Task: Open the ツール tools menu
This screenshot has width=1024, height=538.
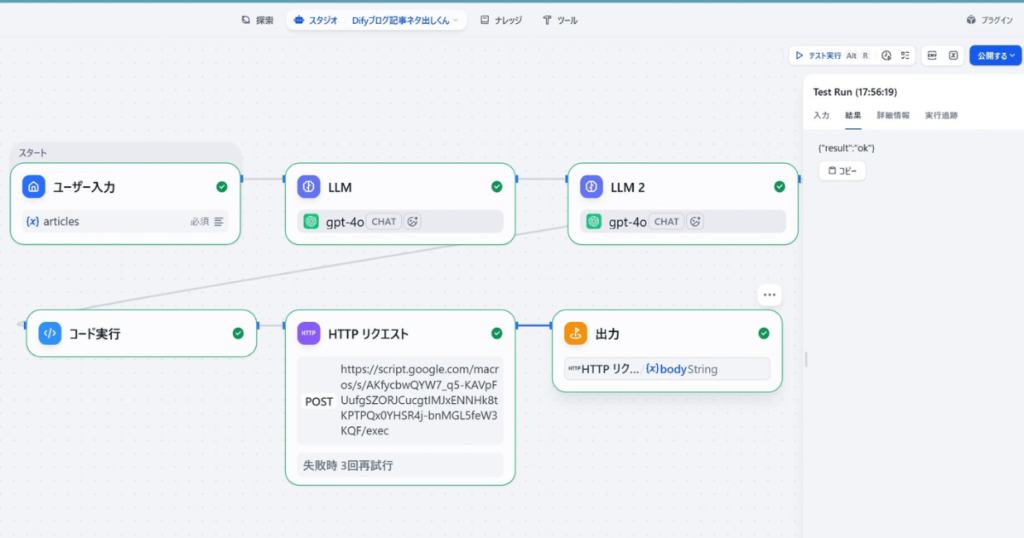Action: coord(560,20)
